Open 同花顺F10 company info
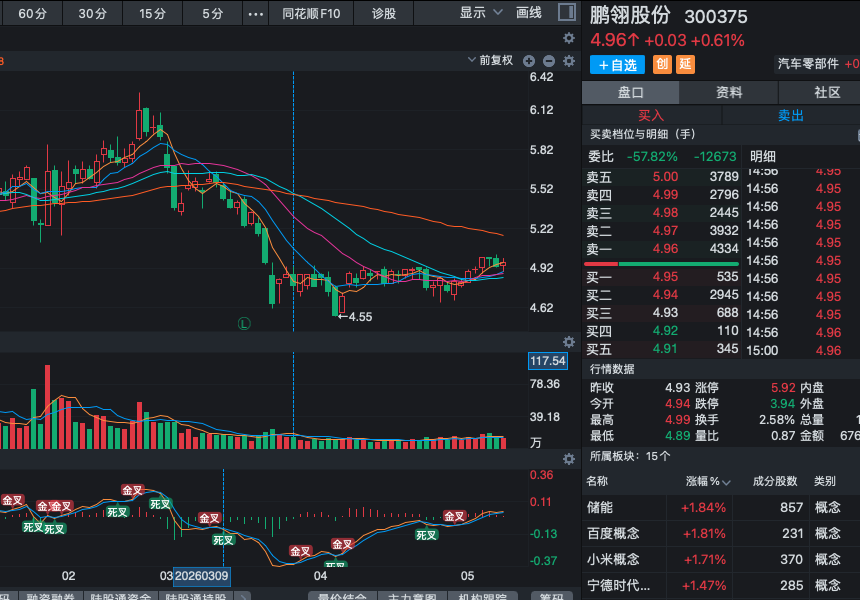Viewport: 860px width, 600px height. point(311,13)
